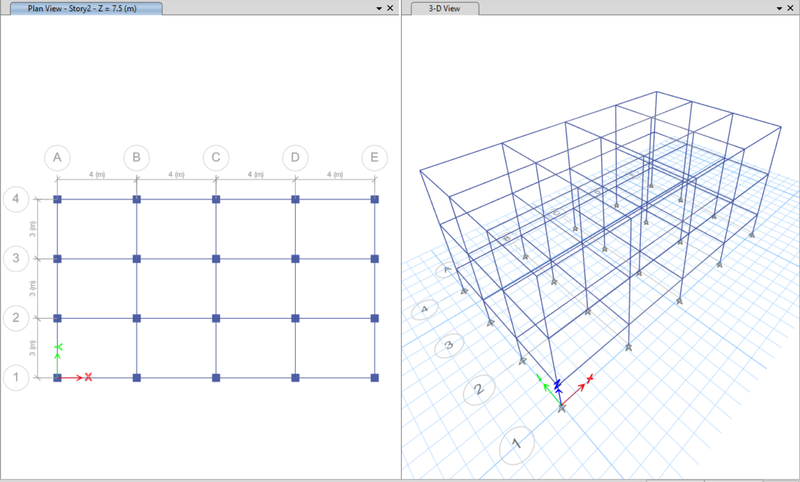Click grid bubble B in plan view
This screenshot has height=482, width=800.
coord(136,158)
